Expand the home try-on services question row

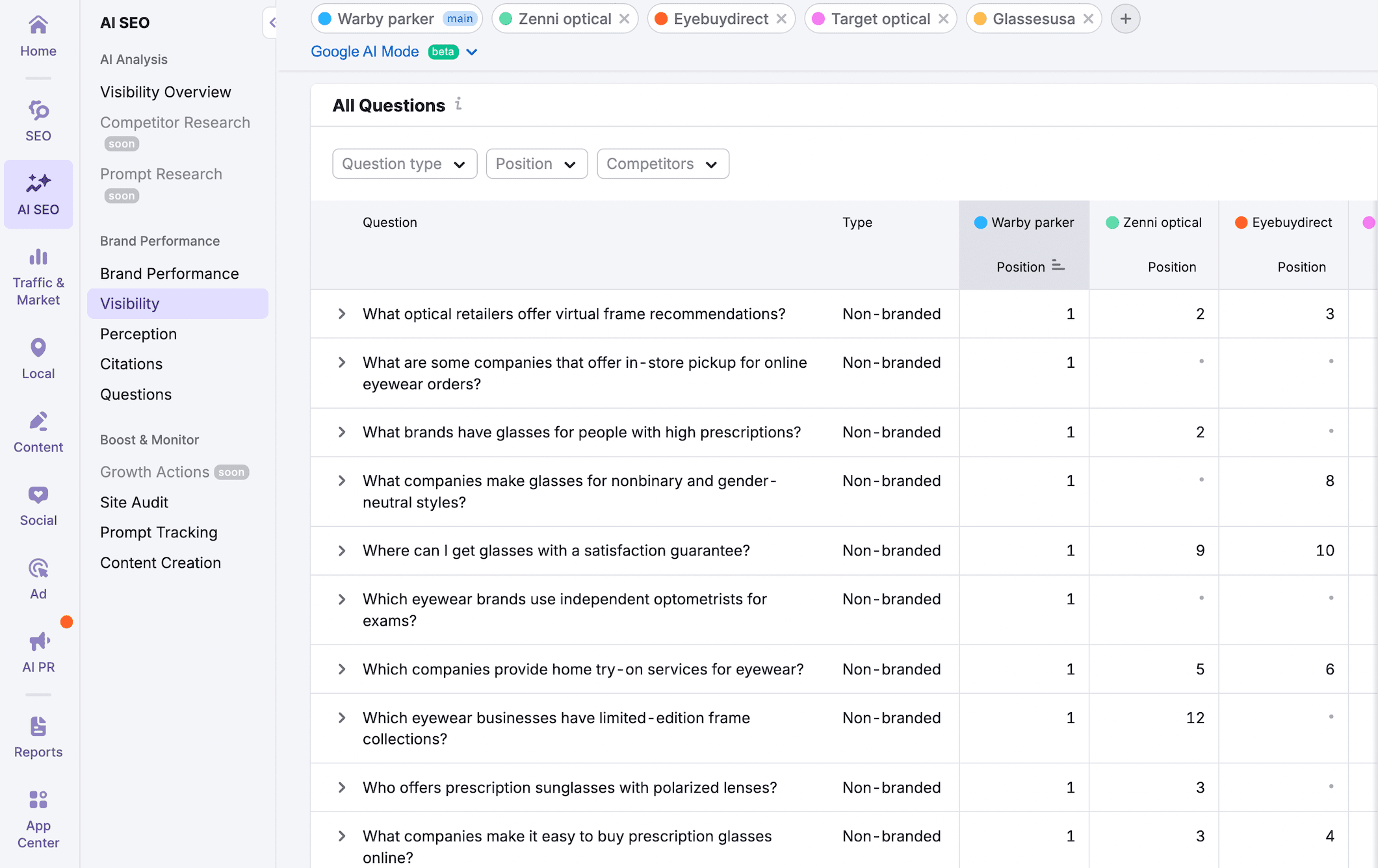[x=342, y=669]
